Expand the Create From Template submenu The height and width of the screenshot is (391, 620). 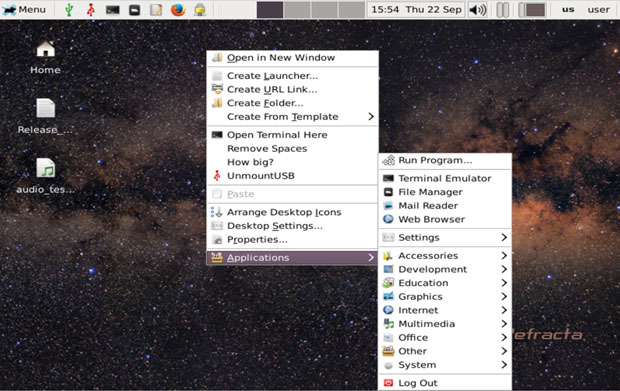pos(293,117)
